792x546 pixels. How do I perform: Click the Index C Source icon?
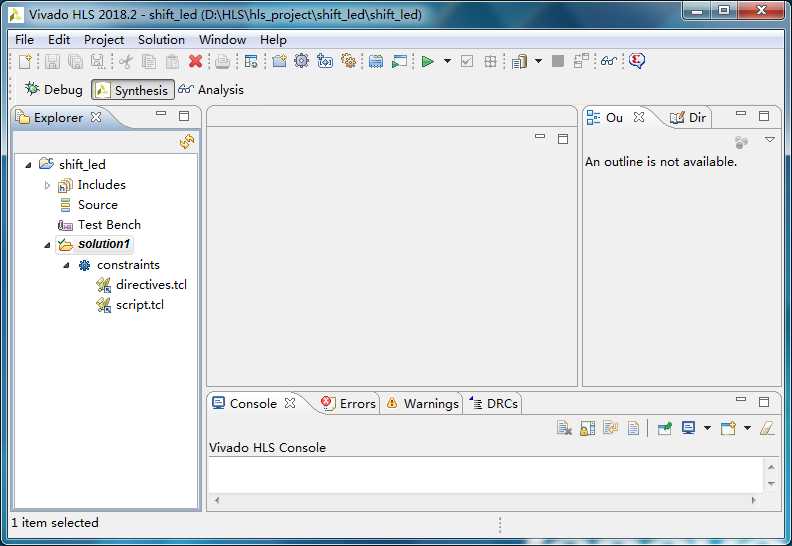[x=376, y=61]
